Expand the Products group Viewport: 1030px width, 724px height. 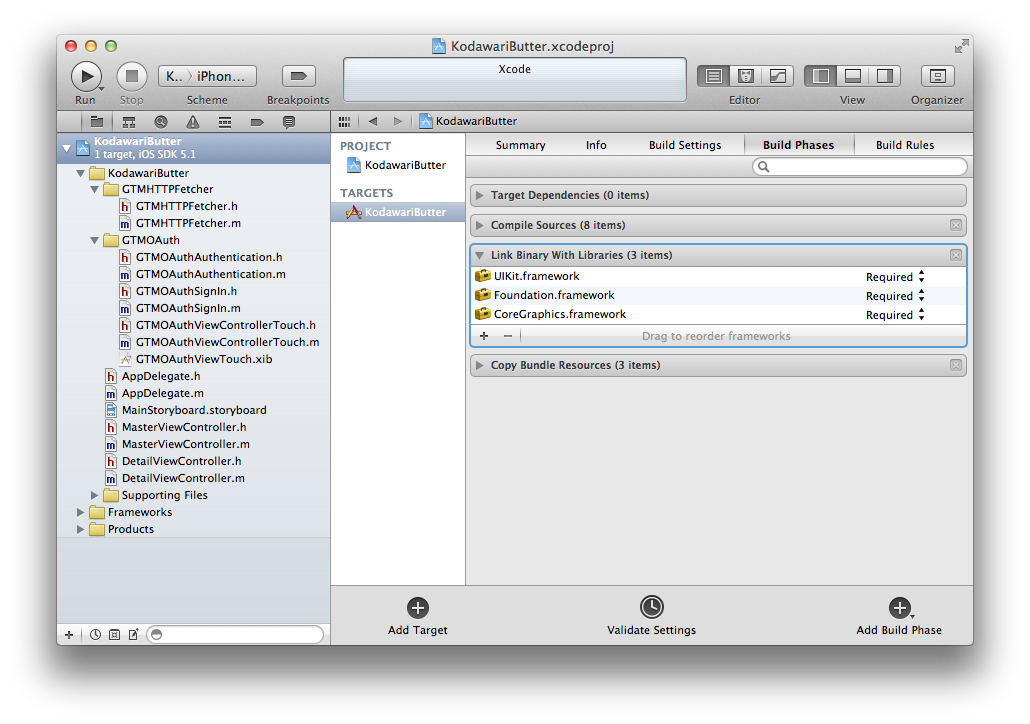(80, 530)
